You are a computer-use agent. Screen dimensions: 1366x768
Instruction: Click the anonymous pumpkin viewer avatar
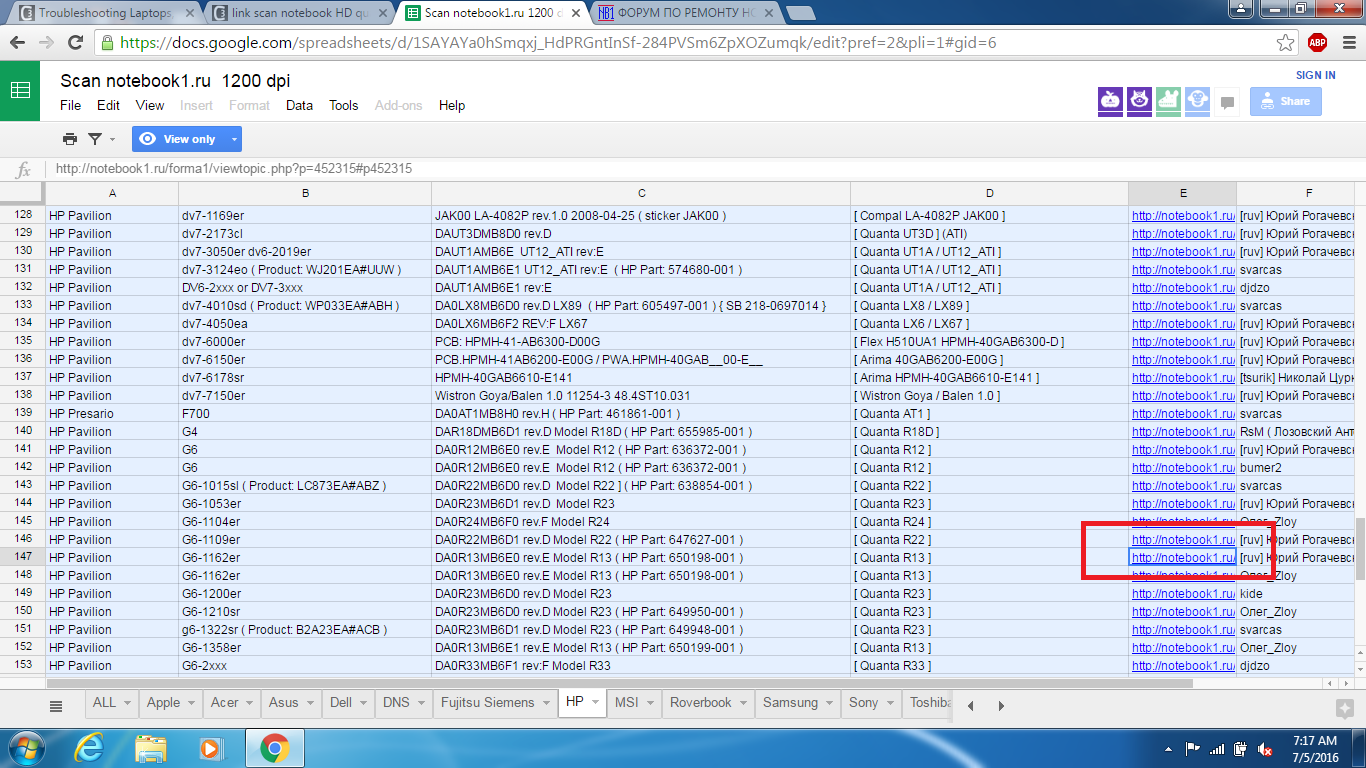(1110, 100)
